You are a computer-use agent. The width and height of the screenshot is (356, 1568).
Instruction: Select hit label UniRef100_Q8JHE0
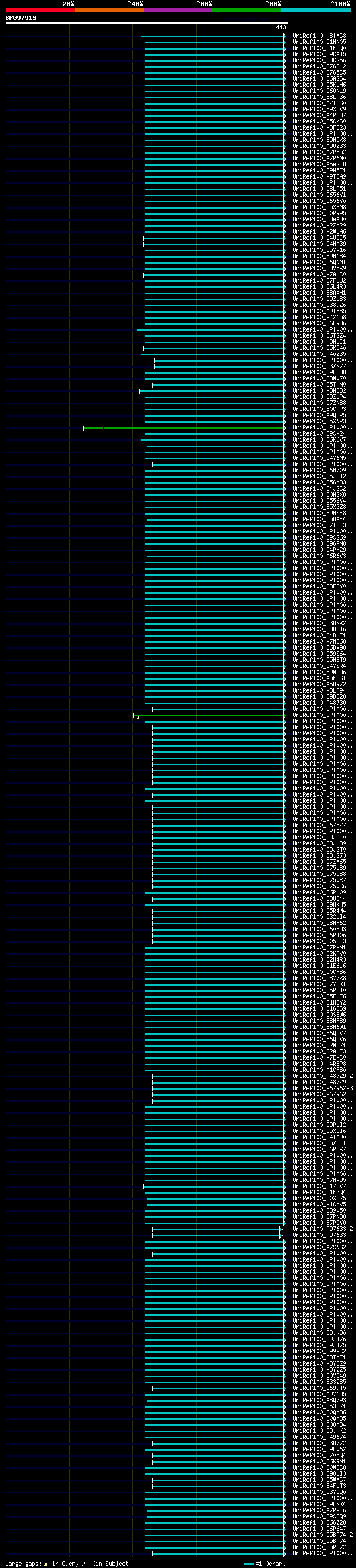(319, 837)
